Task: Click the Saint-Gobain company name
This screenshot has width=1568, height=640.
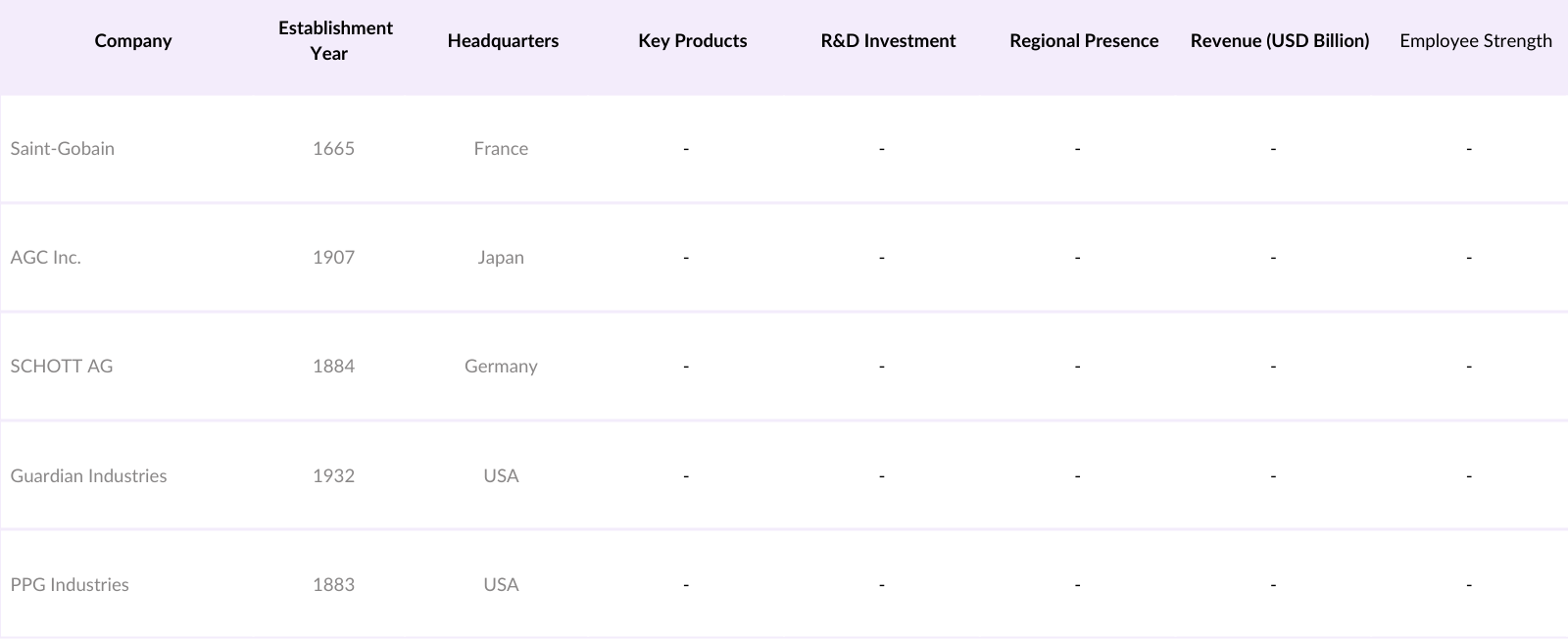Action: tap(63, 149)
